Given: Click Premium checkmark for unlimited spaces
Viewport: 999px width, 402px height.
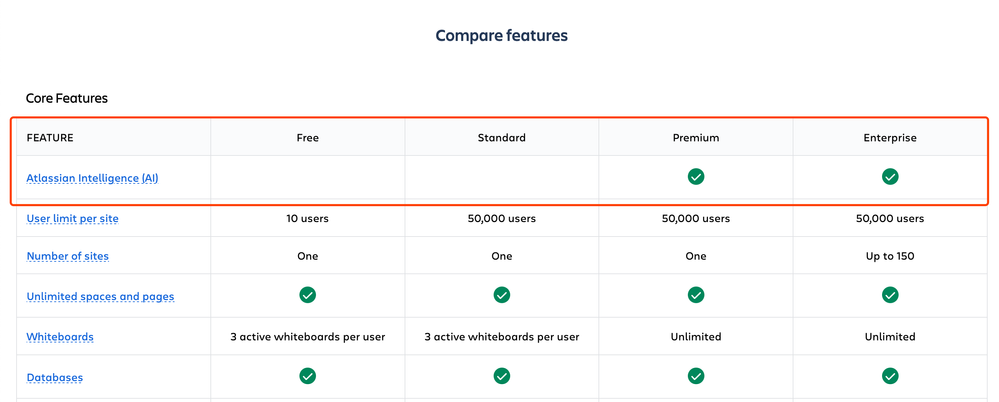Looking at the screenshot, I should [696, 295].
